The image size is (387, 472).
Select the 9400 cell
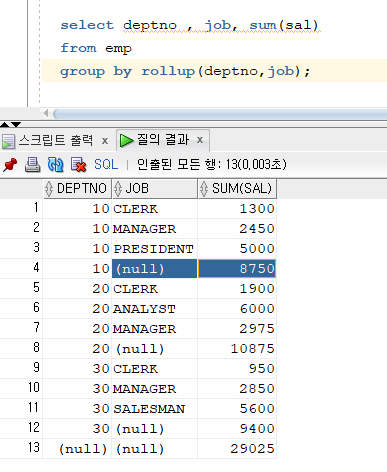pos(237,429)
